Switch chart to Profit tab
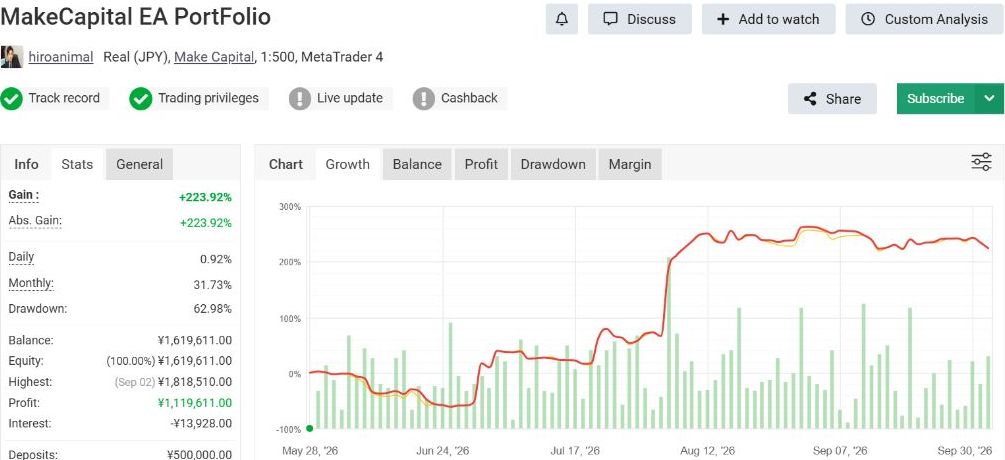Viewport: 1005px width, 460px height. click(x=481, y=164)
